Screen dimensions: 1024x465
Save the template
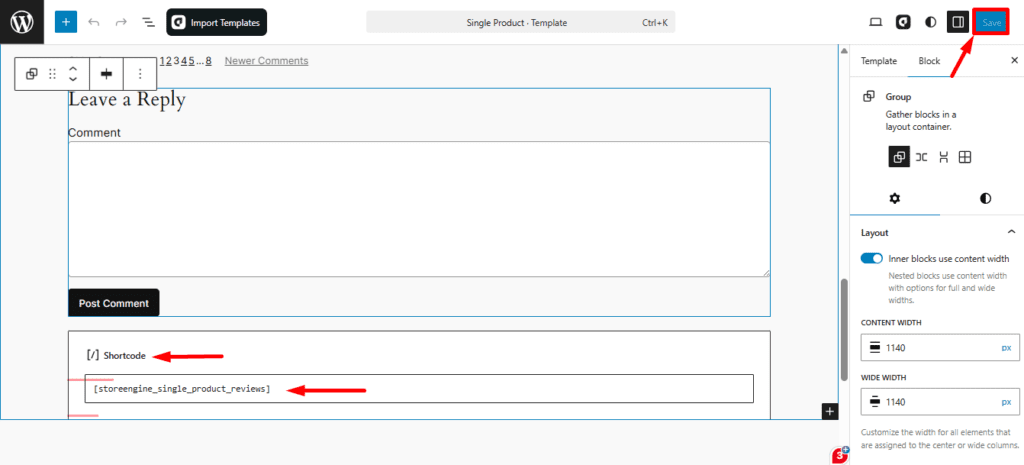coord(991,22)
